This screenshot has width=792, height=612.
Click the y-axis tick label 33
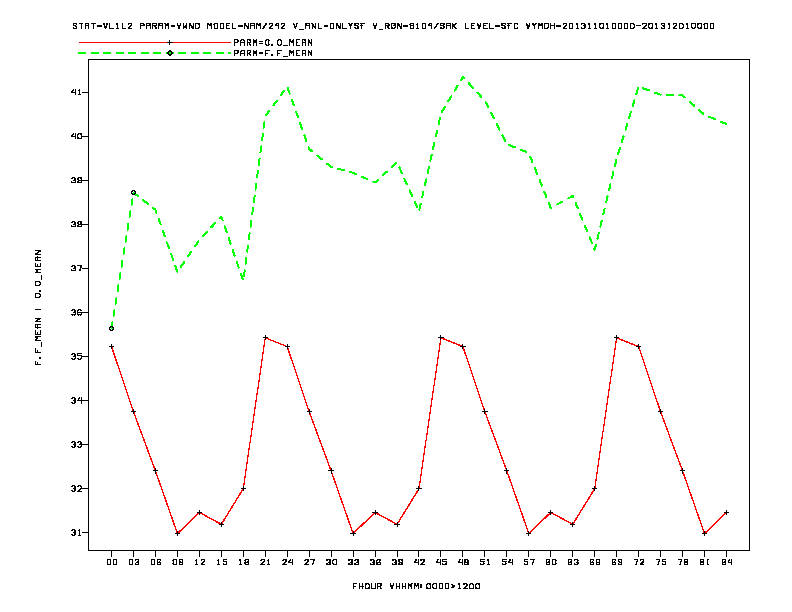[76, 444]
